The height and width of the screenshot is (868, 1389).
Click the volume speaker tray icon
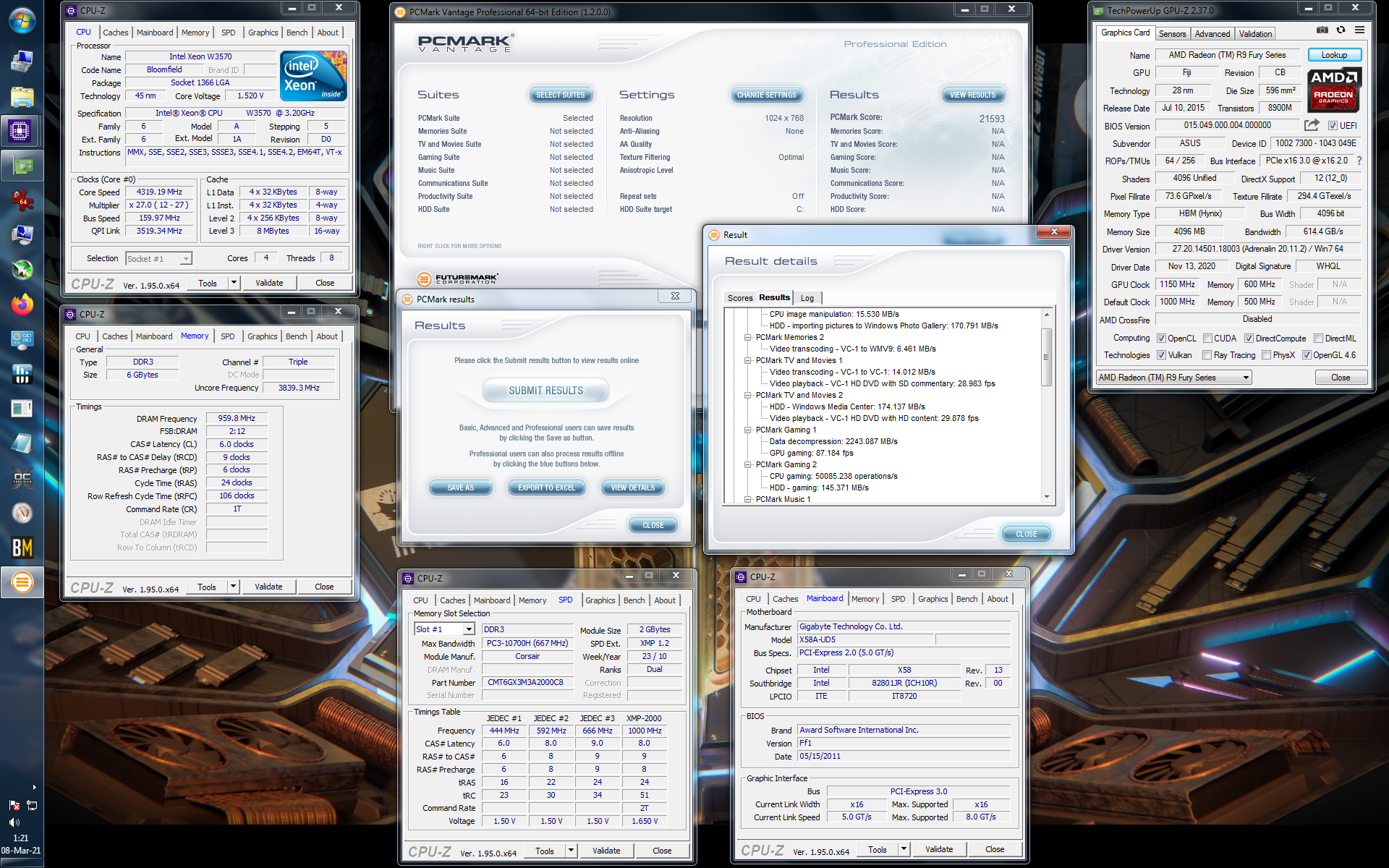tap(14, 822)
